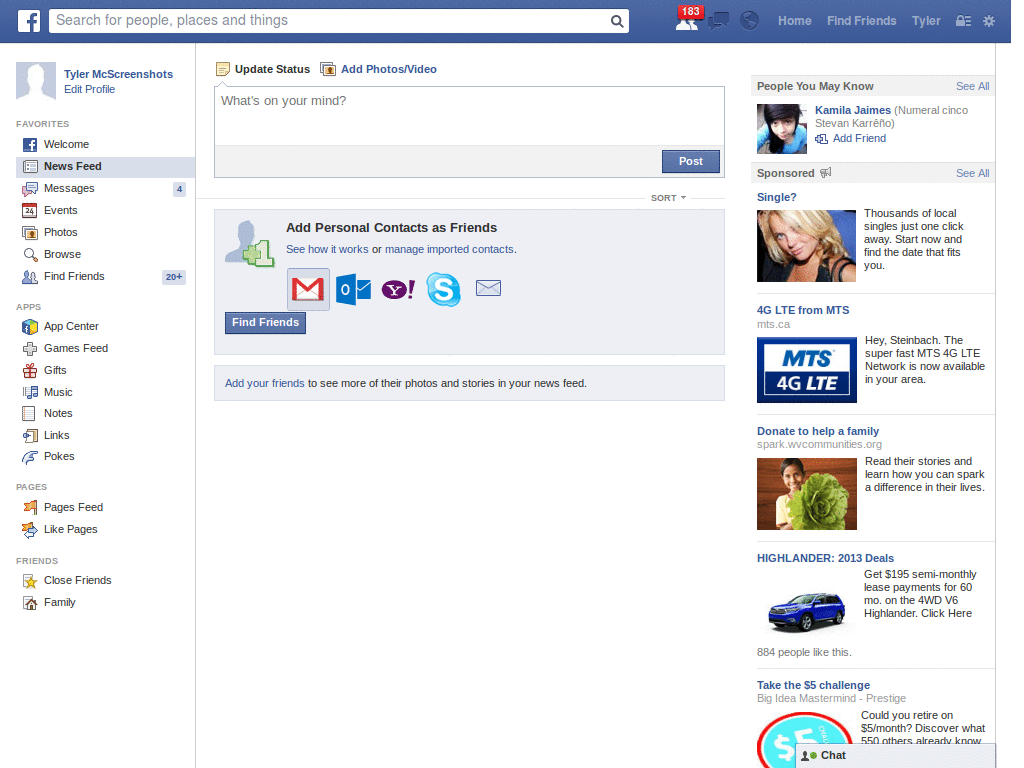
Task: Click Edit Profile link
Action: 89,89
